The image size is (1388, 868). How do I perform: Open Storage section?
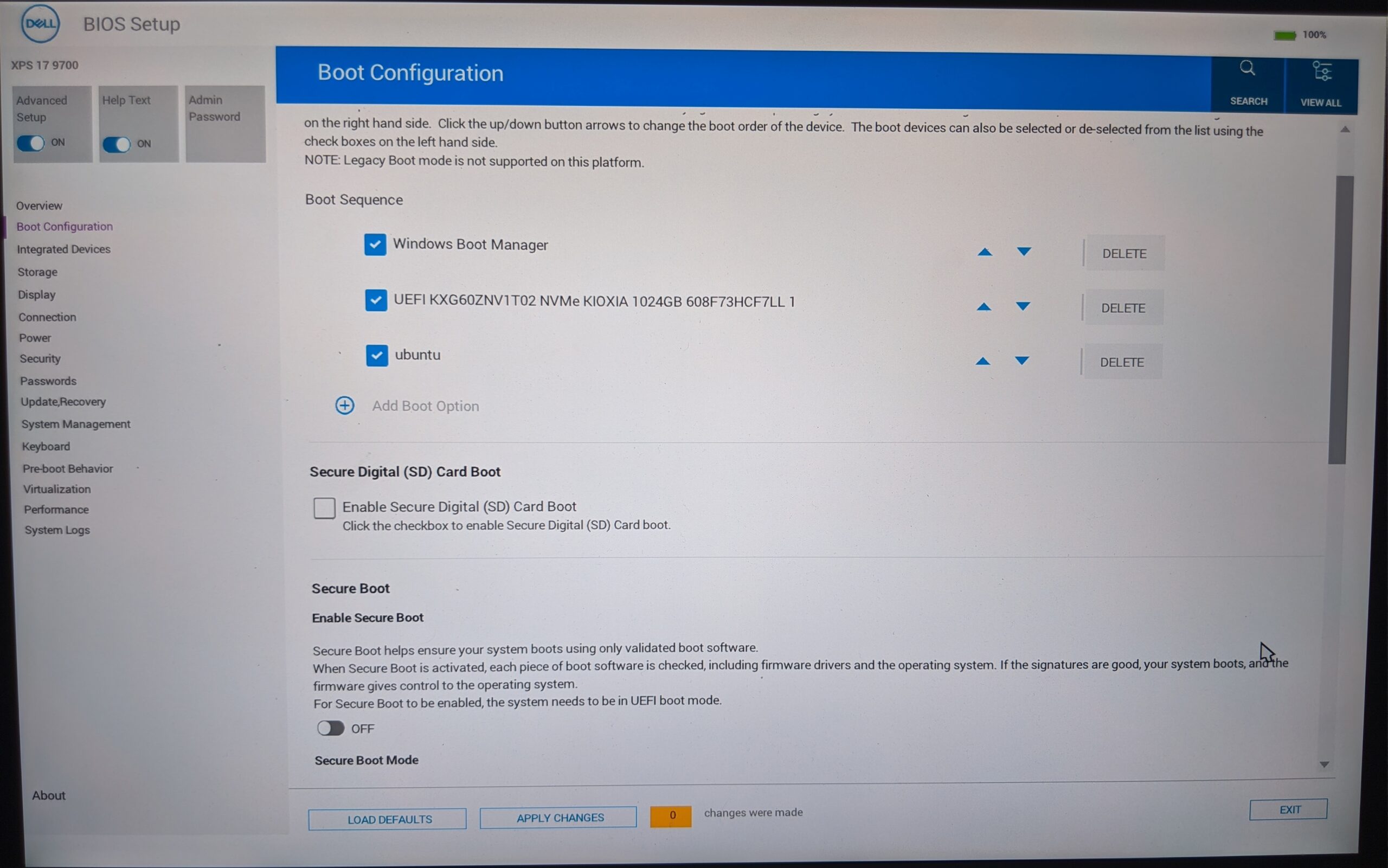click(37, 272)
